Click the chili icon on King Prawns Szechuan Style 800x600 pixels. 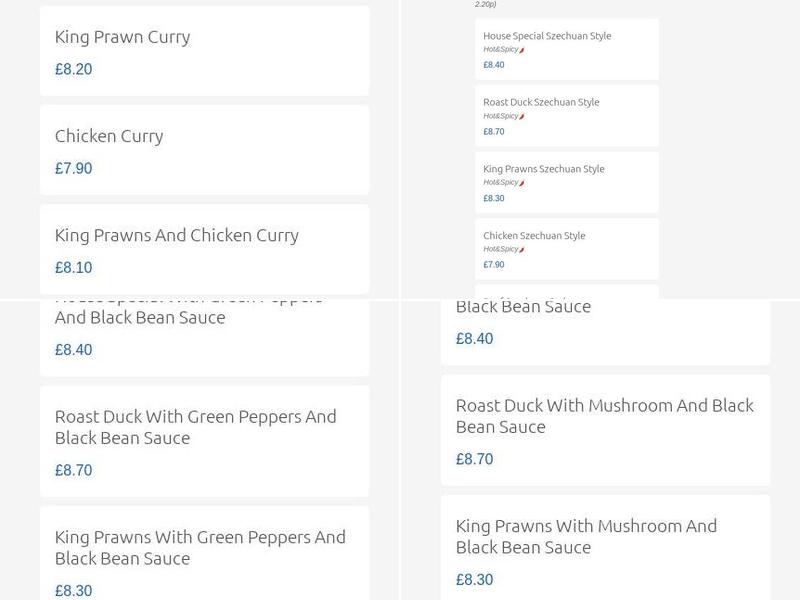521,184
